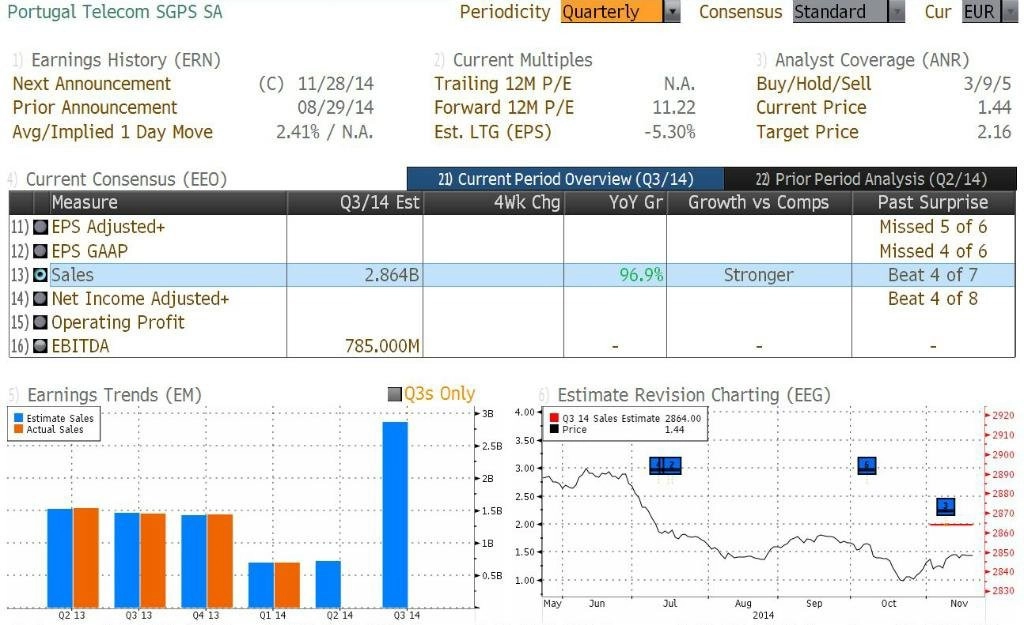
Task: Toggle the Q3s Only checkbox
Action: click(394, 394)
